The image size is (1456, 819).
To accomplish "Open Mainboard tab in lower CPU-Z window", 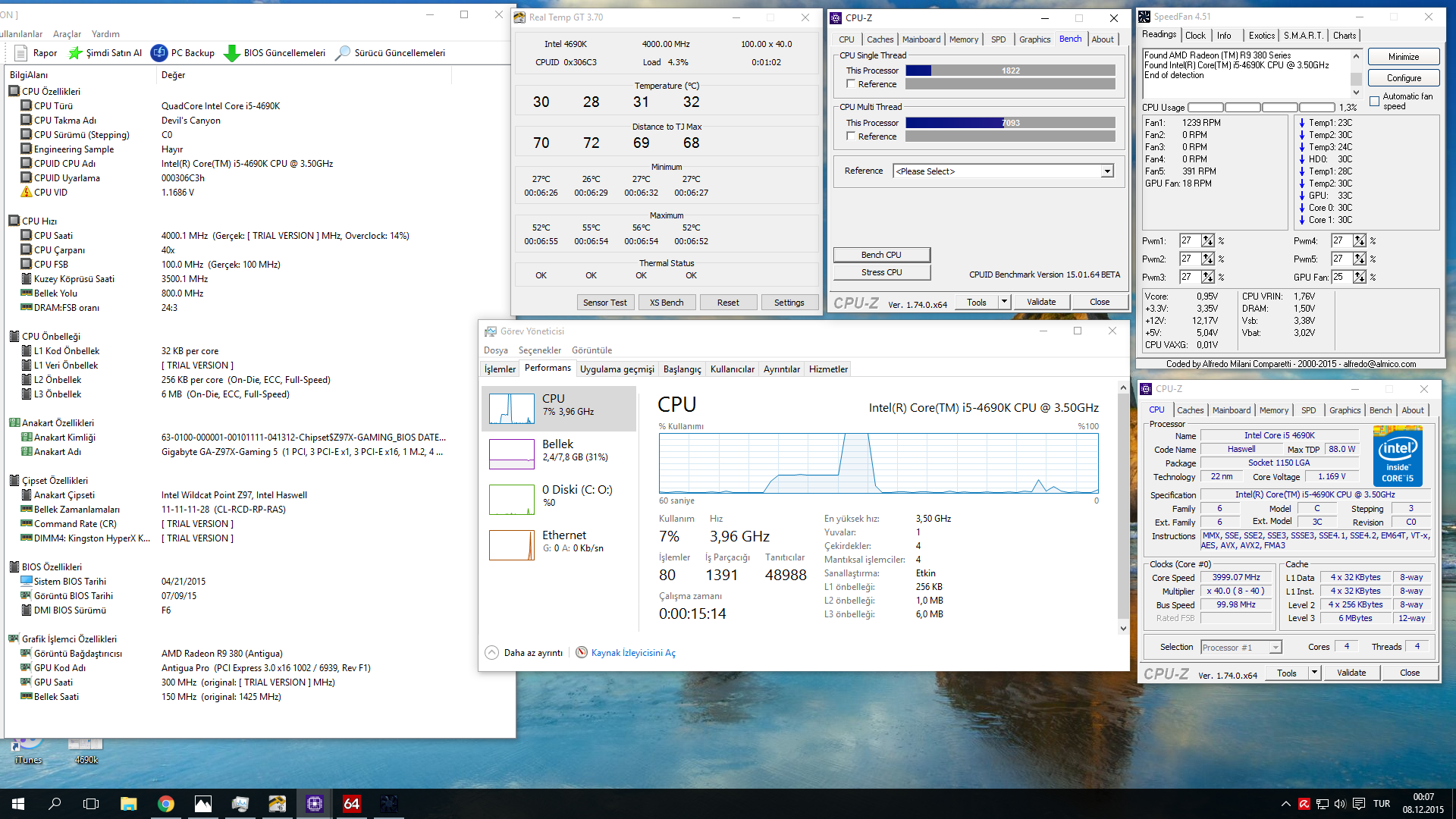I will point(1231,410).
